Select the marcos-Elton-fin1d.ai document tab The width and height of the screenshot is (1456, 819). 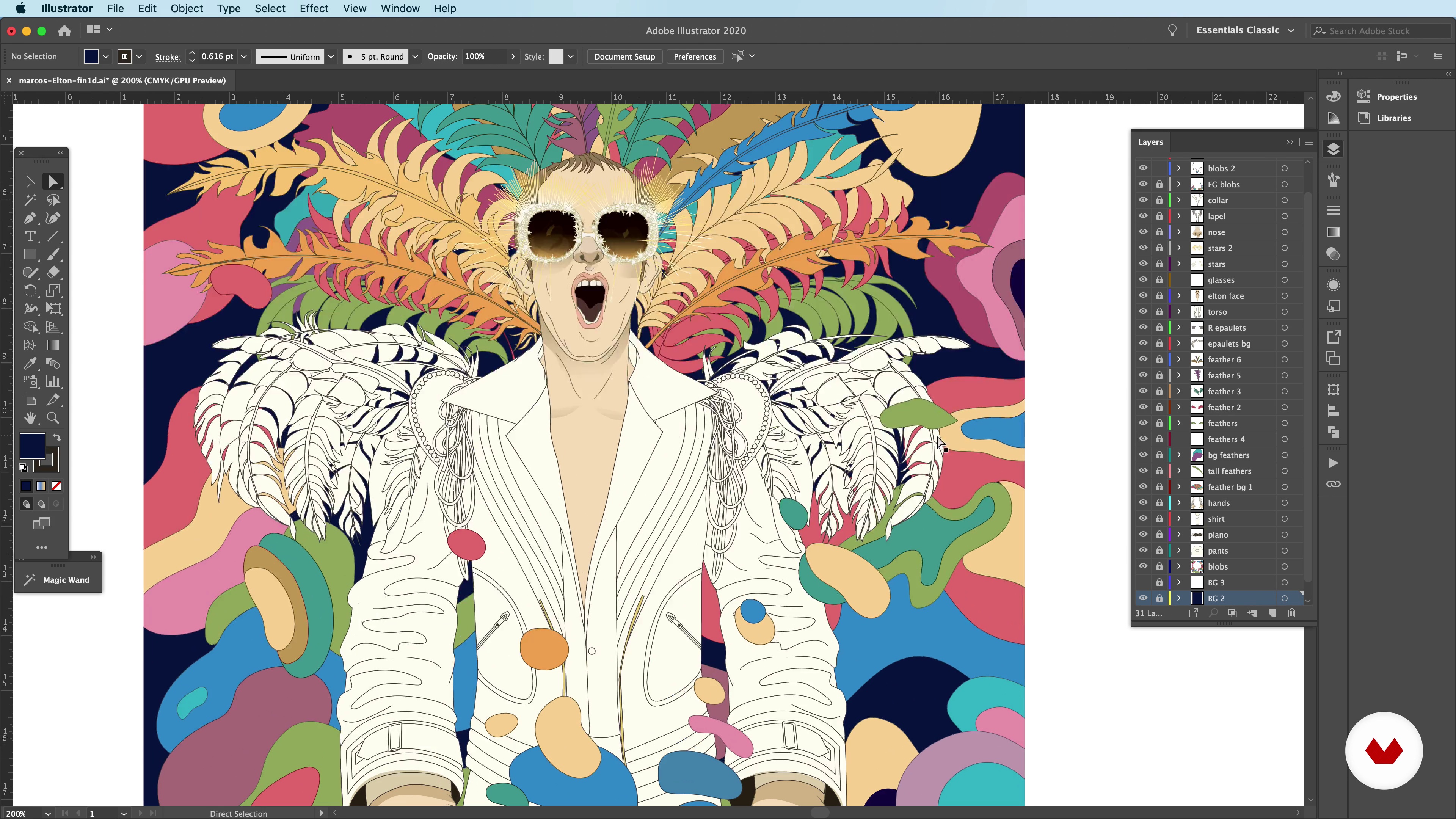pyautogui.click(x=122, y=80)
